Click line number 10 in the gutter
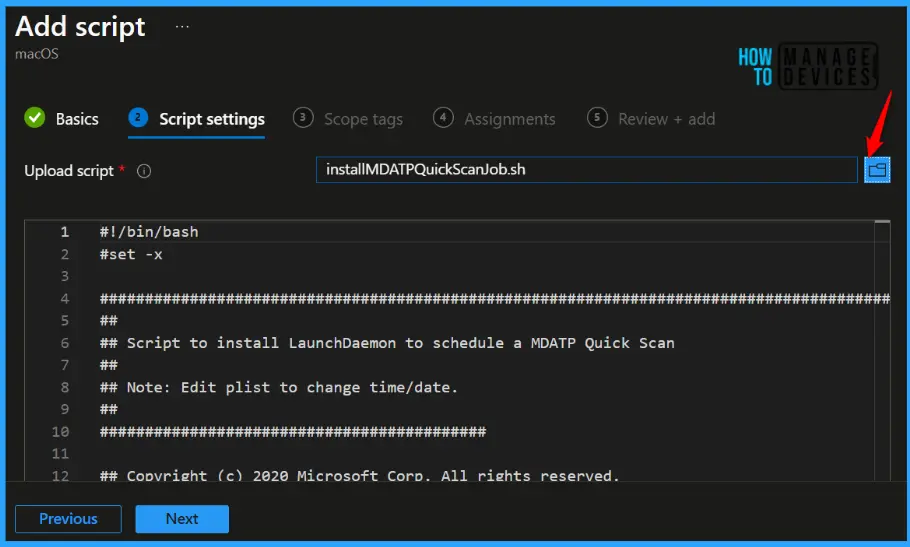This screenshot has height=547, width=910. [x=60, y=432]
